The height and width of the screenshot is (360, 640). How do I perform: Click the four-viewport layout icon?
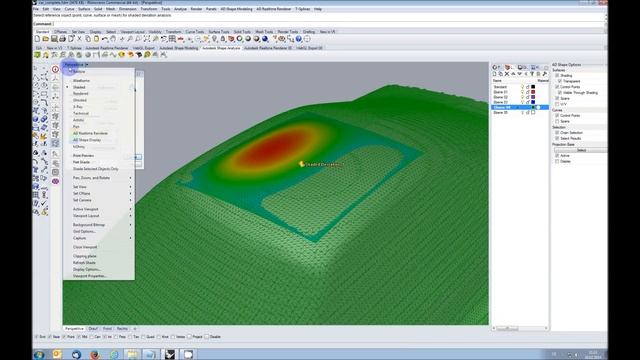coord(172,39)
